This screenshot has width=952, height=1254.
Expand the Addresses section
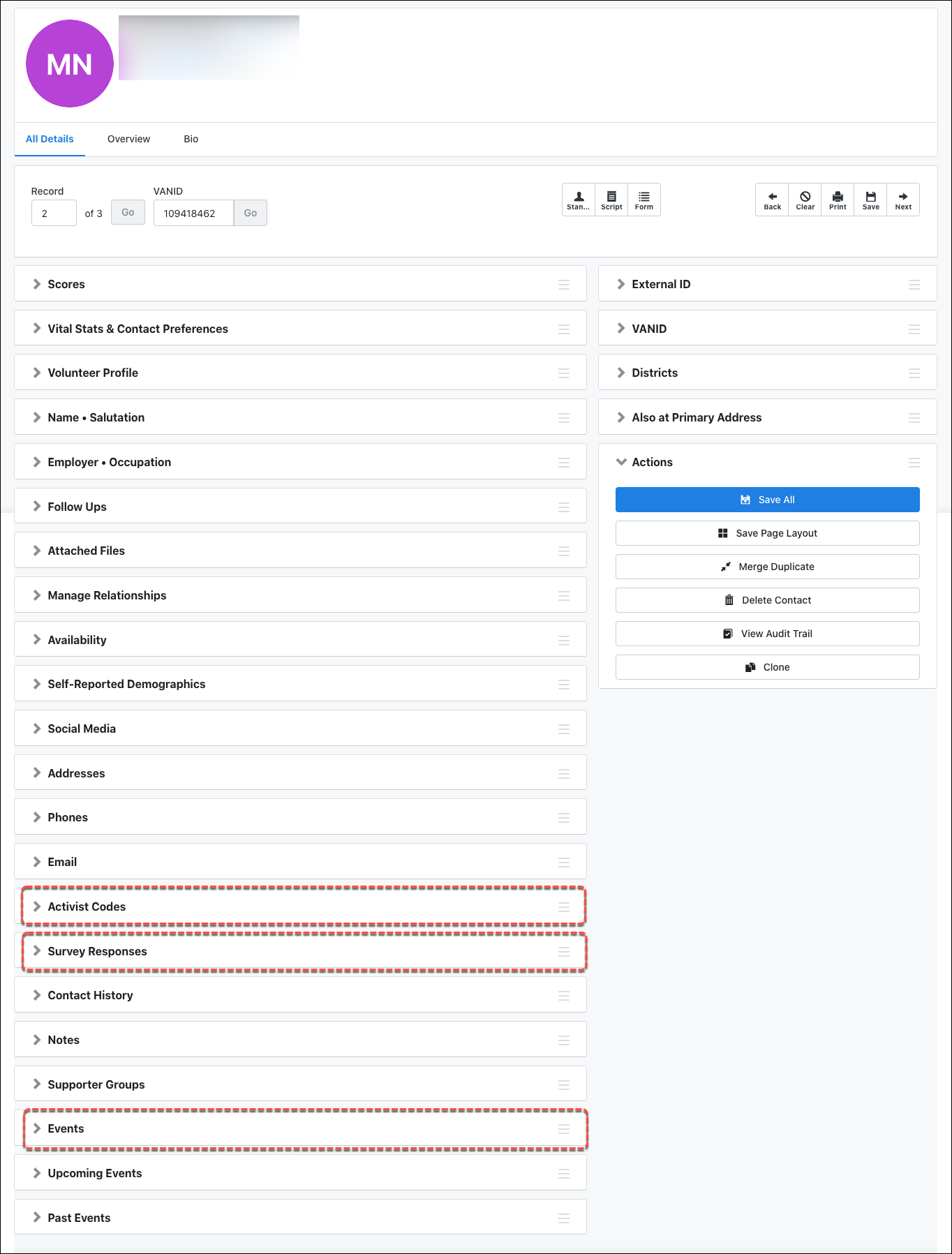coord(37,773)
